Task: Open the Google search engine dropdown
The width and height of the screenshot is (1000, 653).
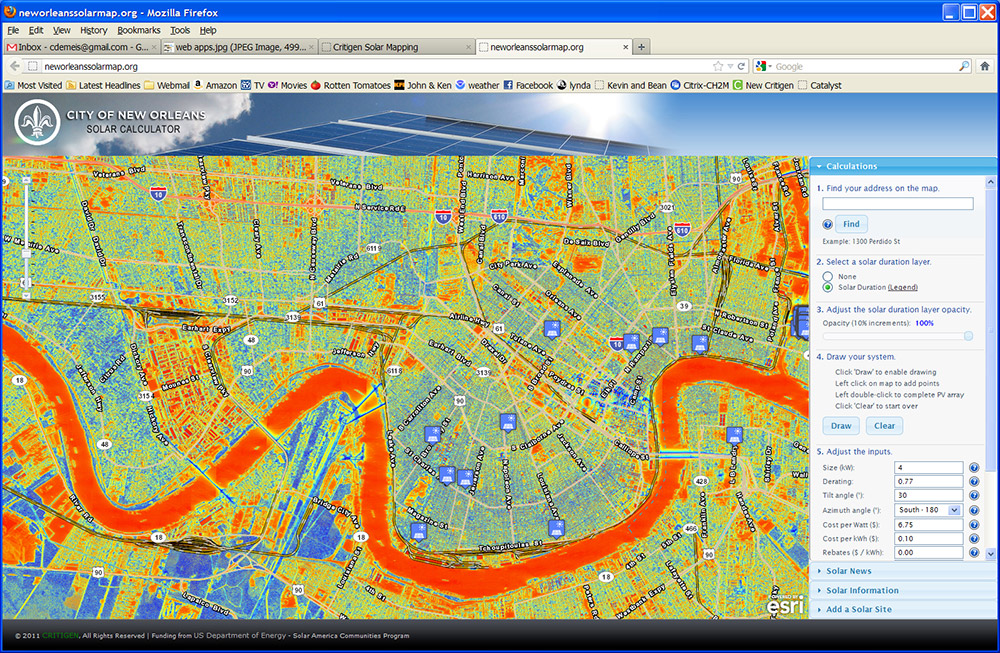Action: (x=763, y=66)
